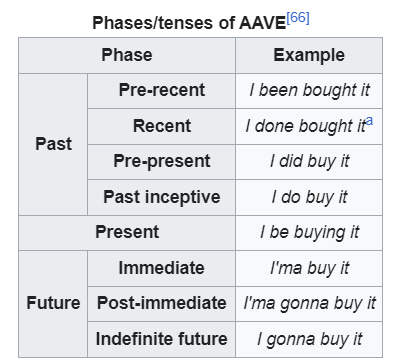Click the Phase column header
The image size is (405, 361).
127,55
